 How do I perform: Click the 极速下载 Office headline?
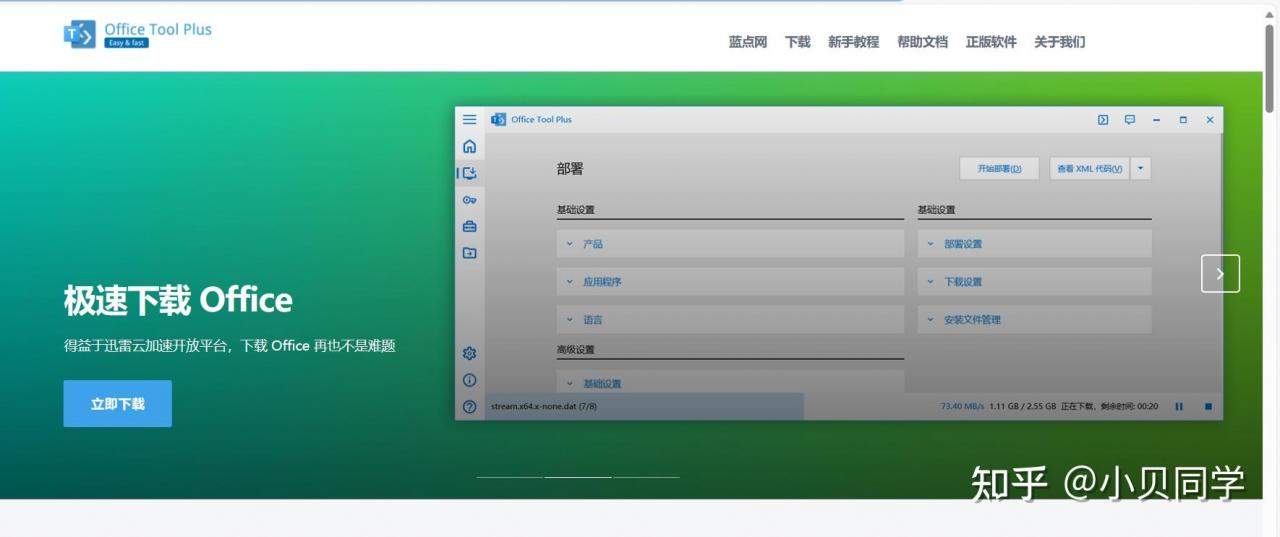pos(178,300)
